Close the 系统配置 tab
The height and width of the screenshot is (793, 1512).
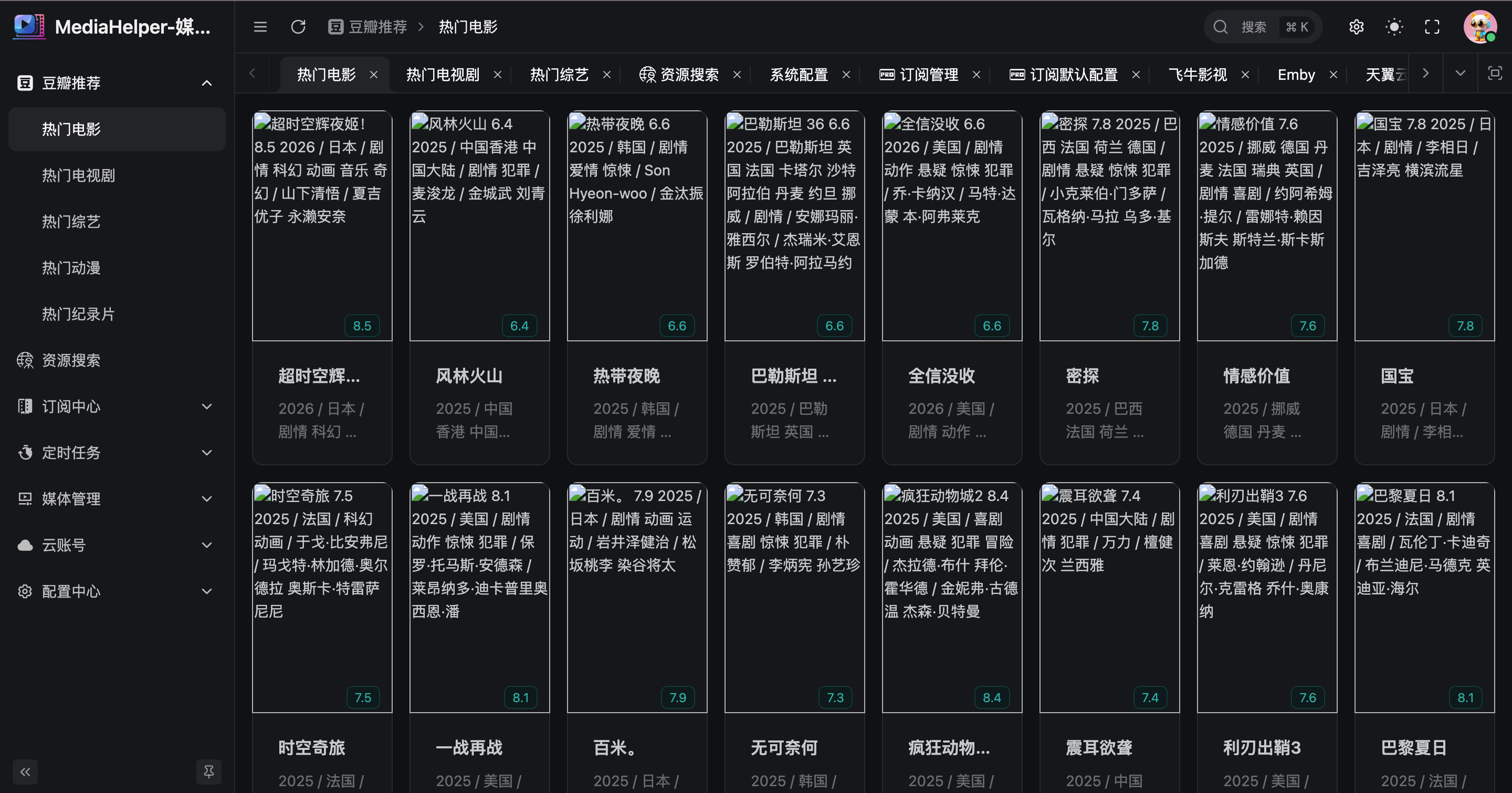[846, 75]
